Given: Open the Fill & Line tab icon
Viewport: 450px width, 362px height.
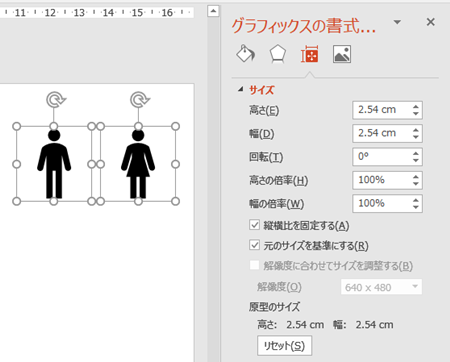Looking at the screenshot, I should click(246, 54).
